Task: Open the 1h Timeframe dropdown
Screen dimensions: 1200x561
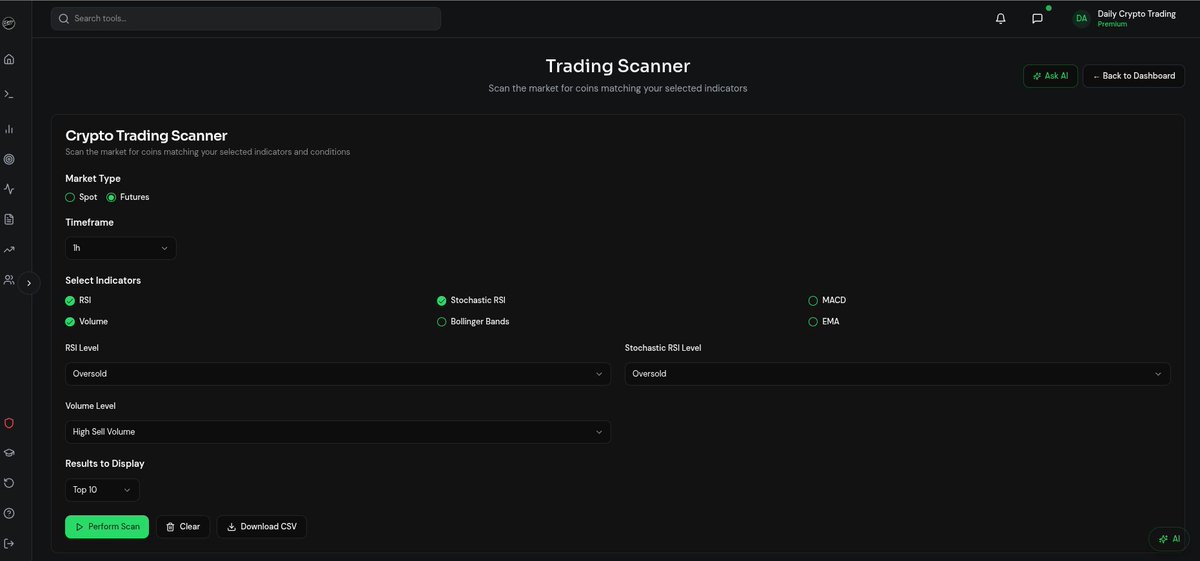Action: (121, 248)
